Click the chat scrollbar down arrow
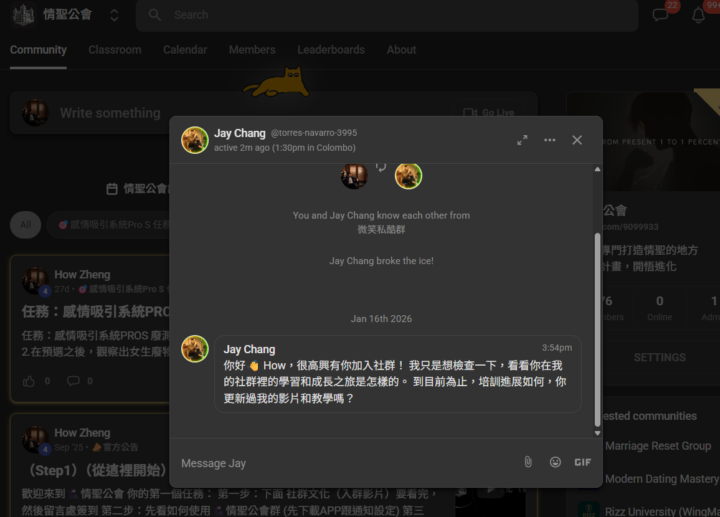The width and height of the screenshot is (720, 517). 597,433
